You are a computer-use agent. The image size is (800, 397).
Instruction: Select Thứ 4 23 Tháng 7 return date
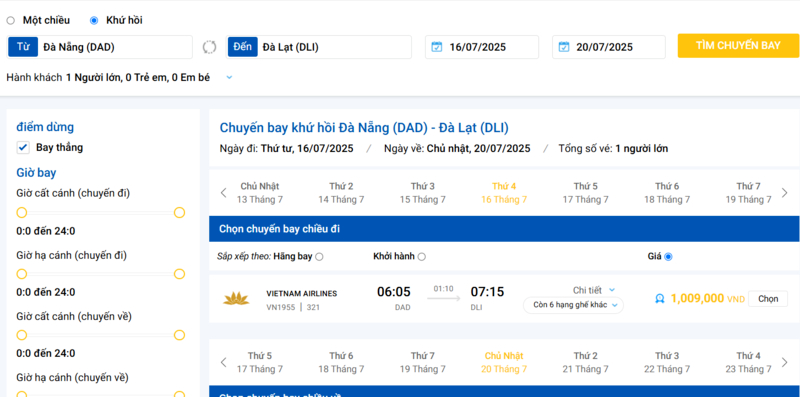point(748,362)
